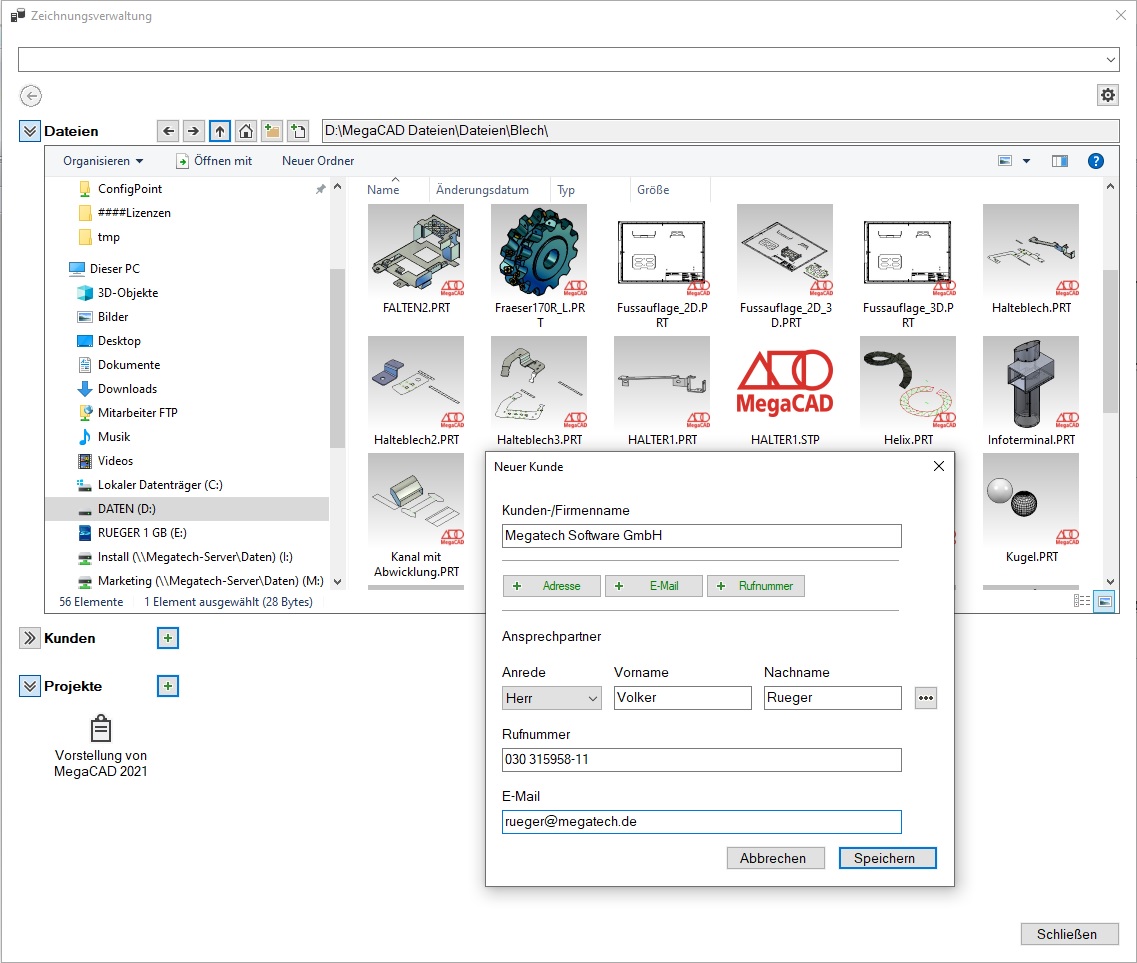Add a new project with Projekte plus icon

pos(168,686)
